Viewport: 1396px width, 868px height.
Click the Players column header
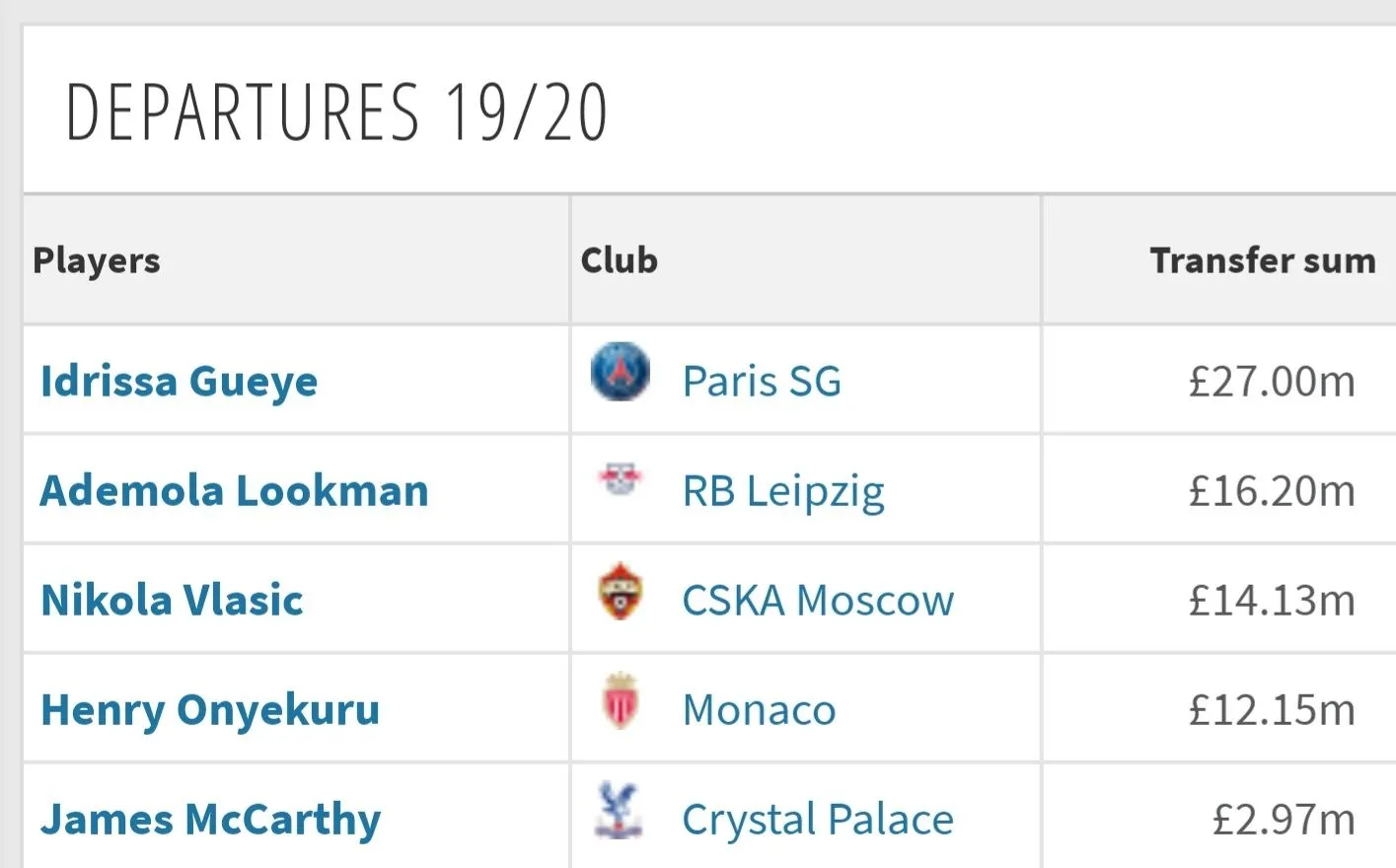pyautogui.click(x=97, y=260)
